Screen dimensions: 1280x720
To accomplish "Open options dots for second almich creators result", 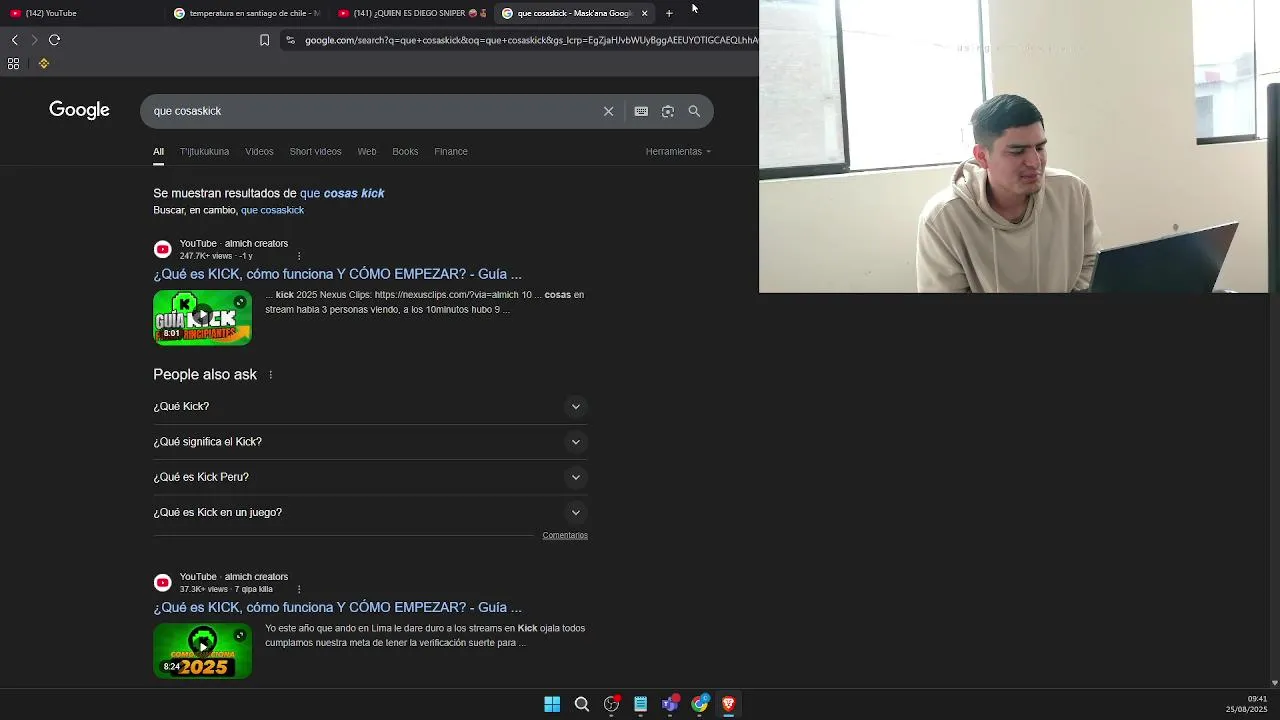I will click(298, 589).
